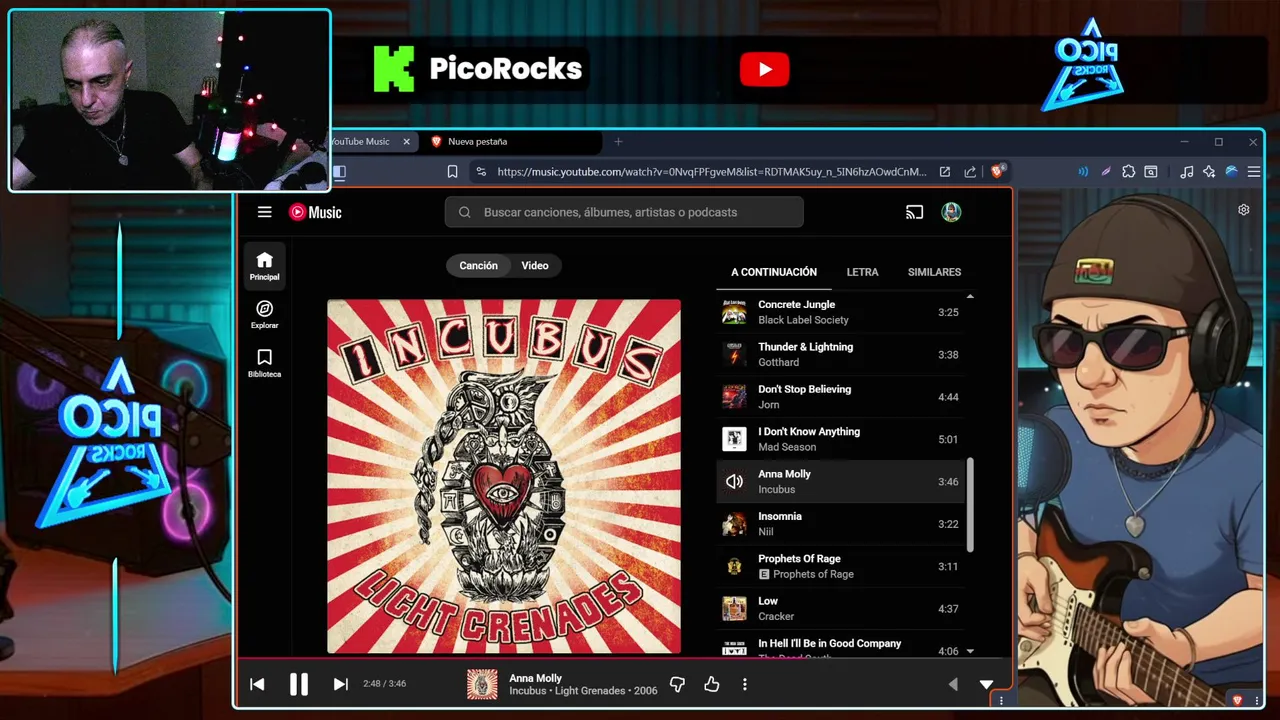Click the browser URL address bar
1280x720 pixels.
pyautogui.click(x=711, y=171)
